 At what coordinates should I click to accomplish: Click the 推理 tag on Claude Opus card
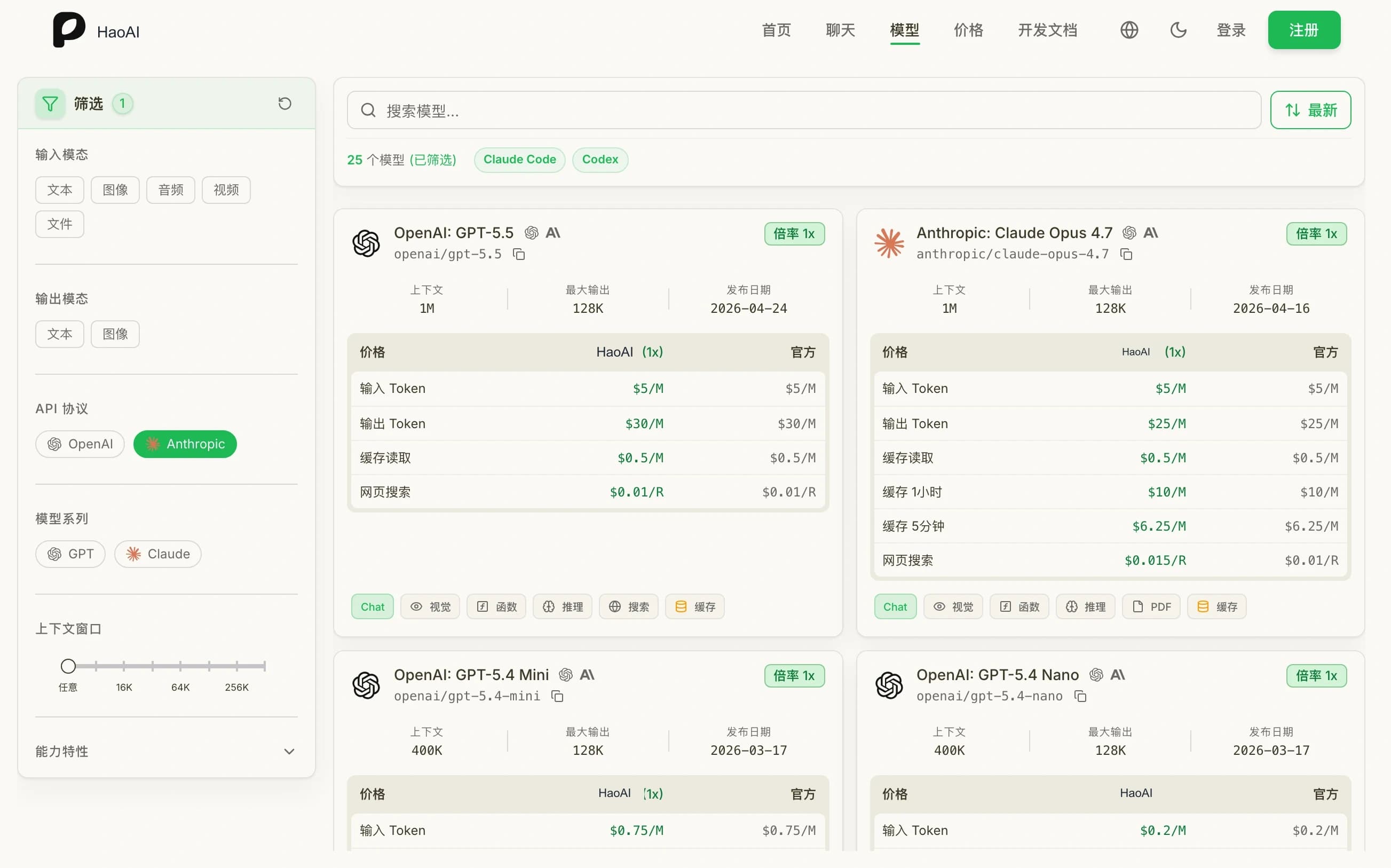click(1085, 607)
